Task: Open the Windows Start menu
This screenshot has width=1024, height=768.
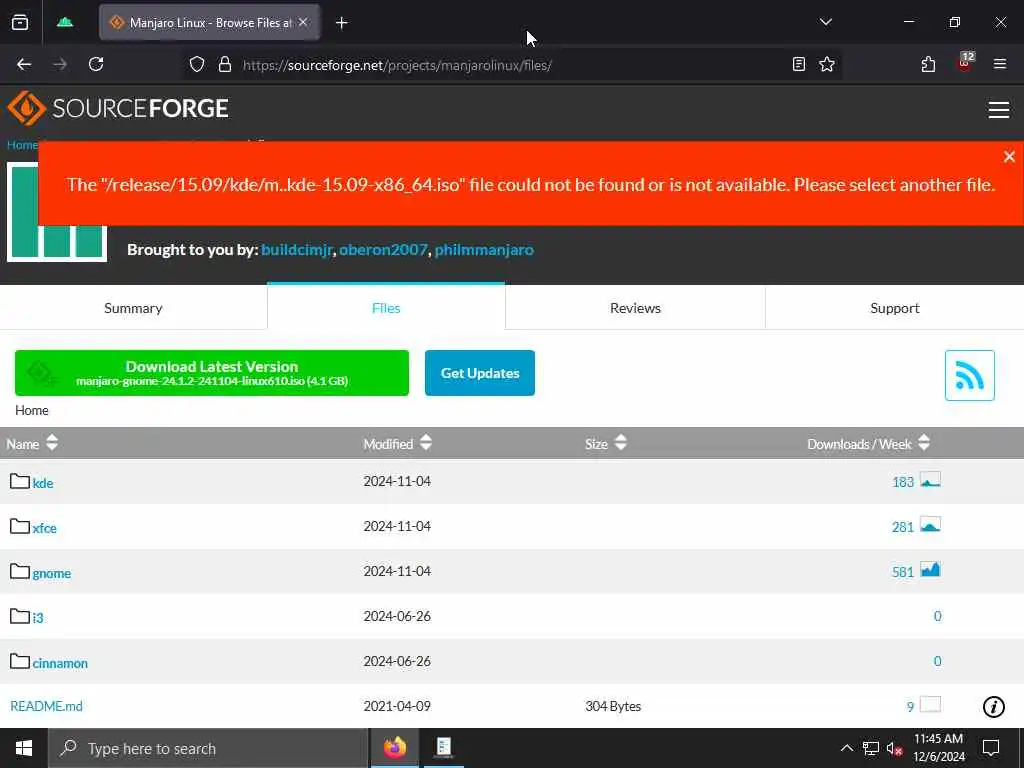Action: pos(24,748)
